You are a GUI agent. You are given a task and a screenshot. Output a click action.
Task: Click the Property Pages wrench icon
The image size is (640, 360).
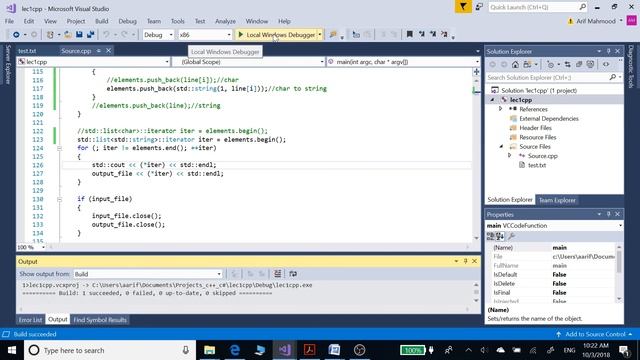[x=511, y=236]
